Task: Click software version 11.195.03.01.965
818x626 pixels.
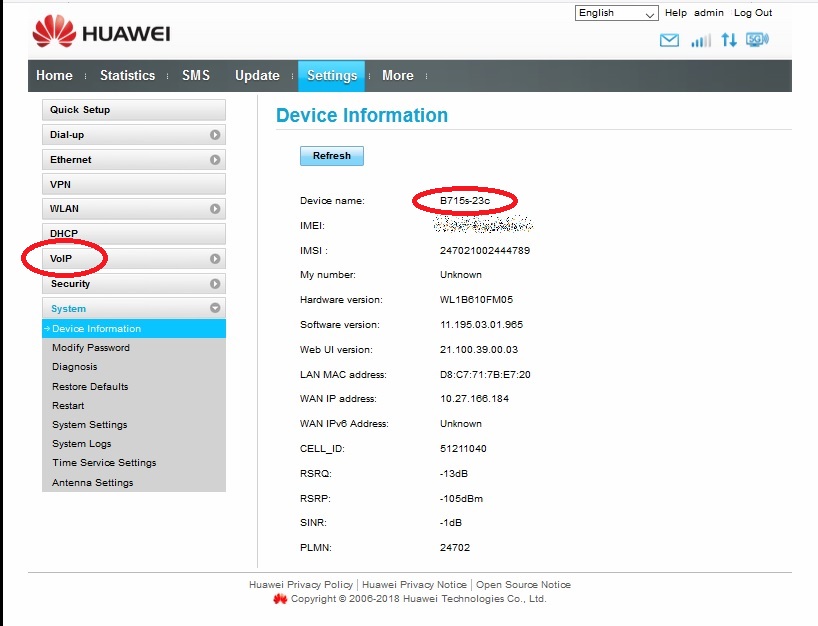Action: (x=481, y=325)
